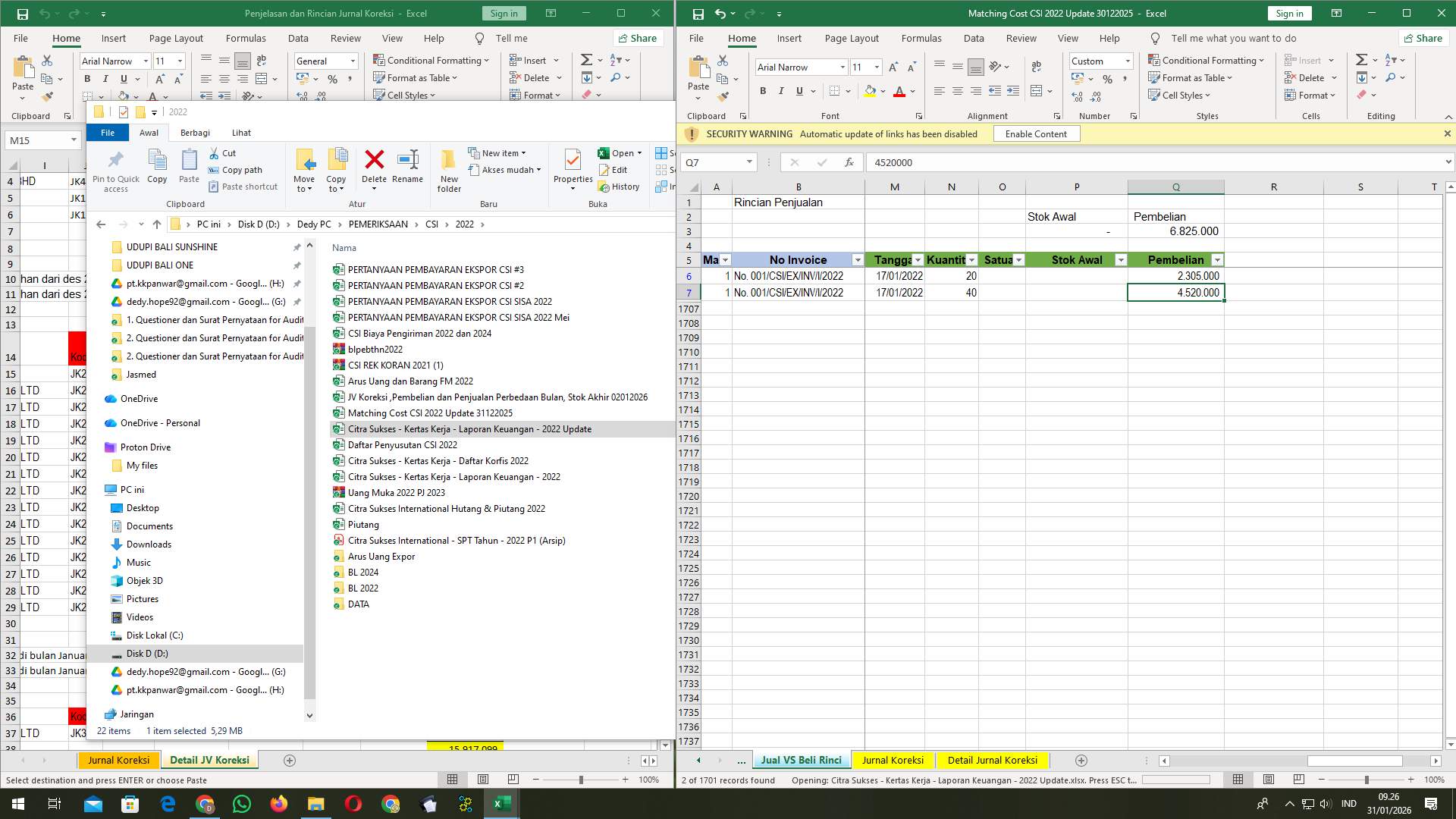The width and height of the screenshot is (1456, 819).
Task: Click the Enable Content button
Action: 1036,133
